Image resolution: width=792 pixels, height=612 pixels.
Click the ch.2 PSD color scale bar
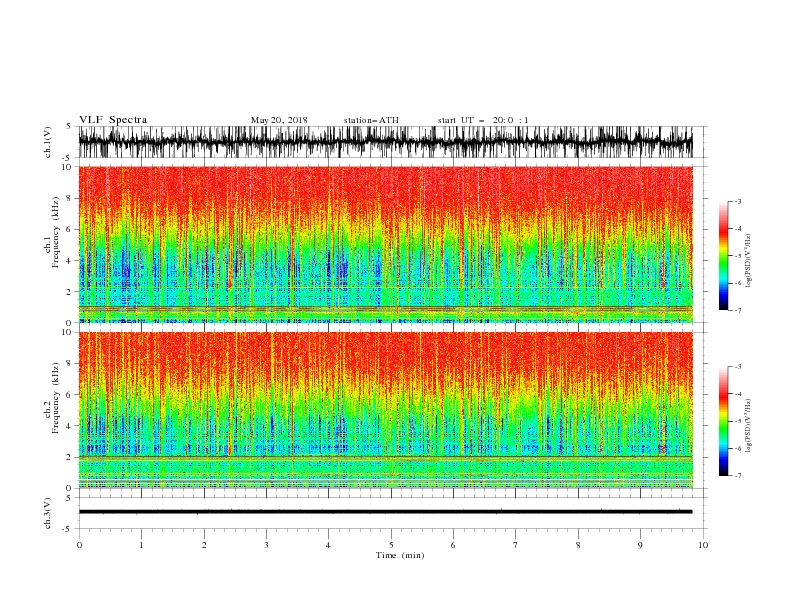point(724,421)
